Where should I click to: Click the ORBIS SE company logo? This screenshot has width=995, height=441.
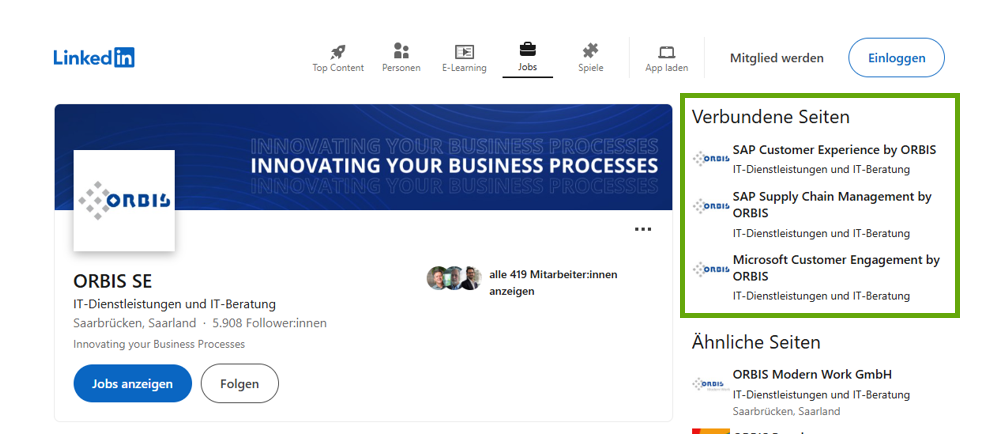(x=124, y=201)
